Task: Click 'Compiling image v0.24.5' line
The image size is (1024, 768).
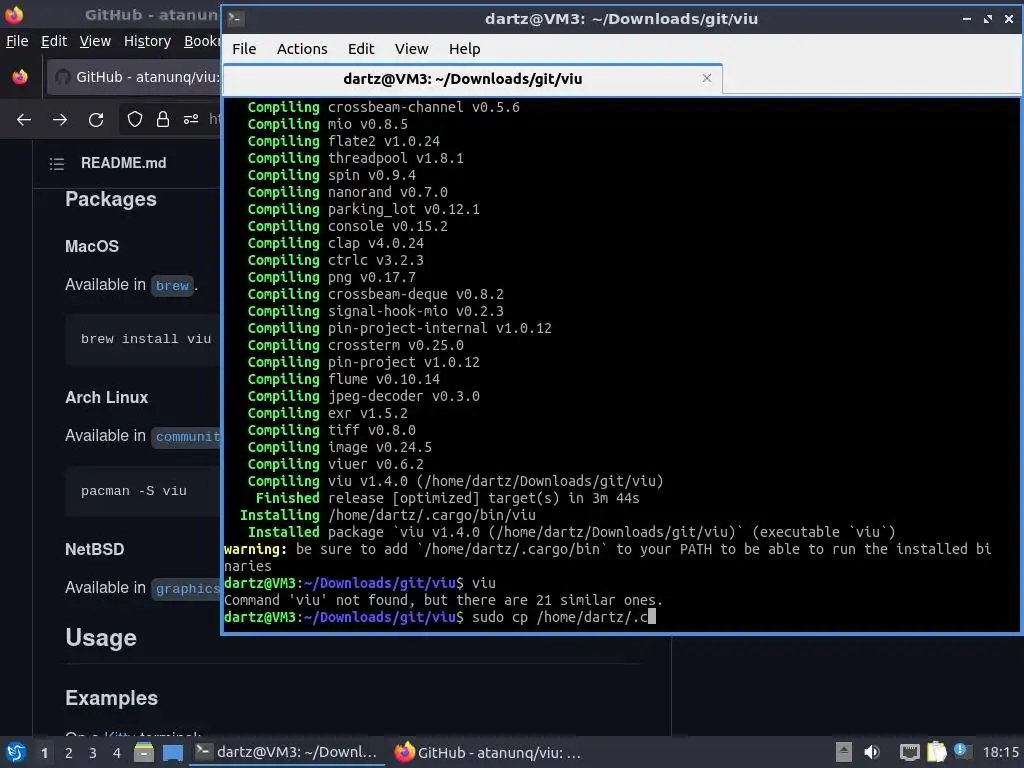Action: tap(340, 447)
